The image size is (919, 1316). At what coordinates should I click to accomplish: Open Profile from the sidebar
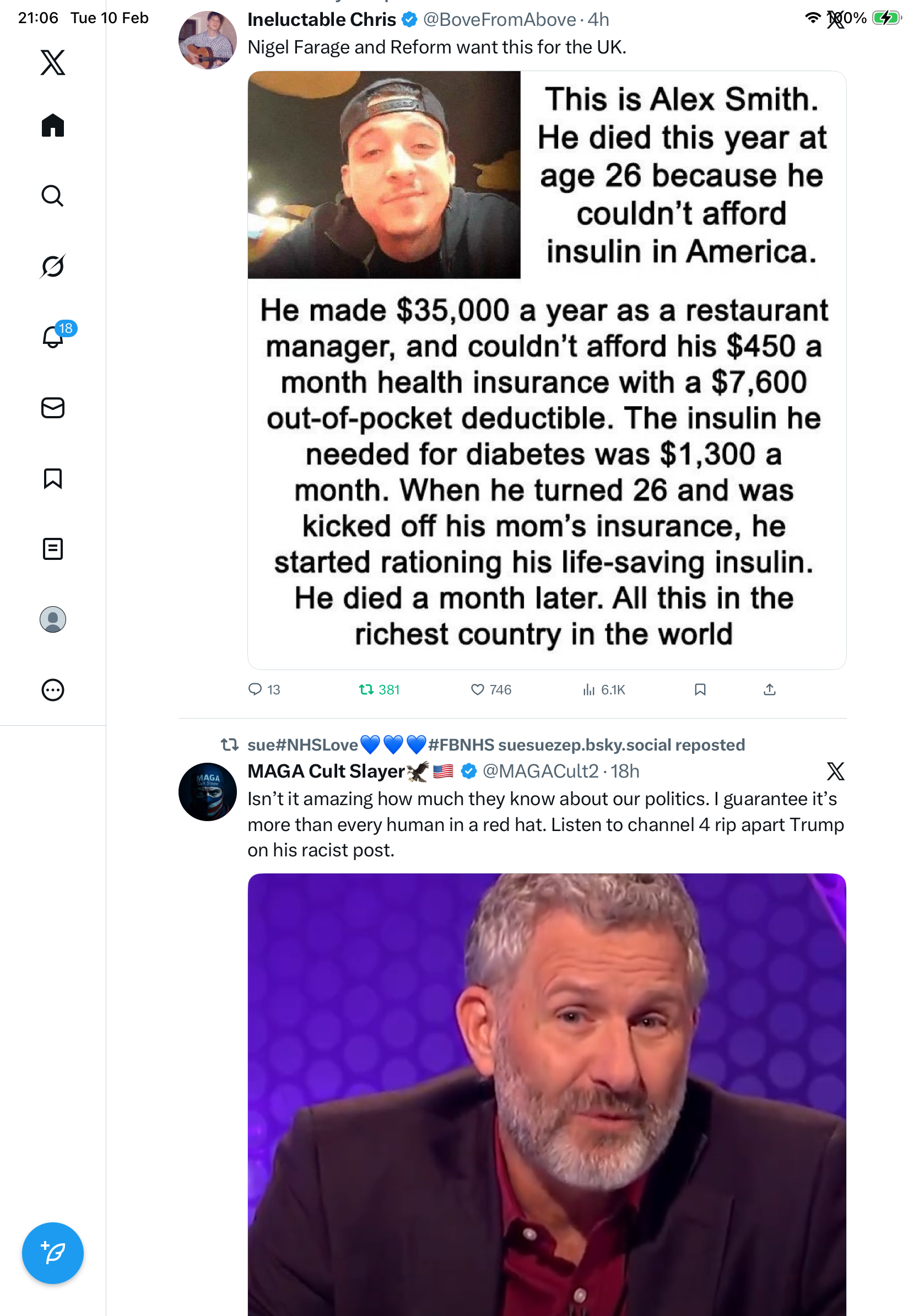click(53, 619)
